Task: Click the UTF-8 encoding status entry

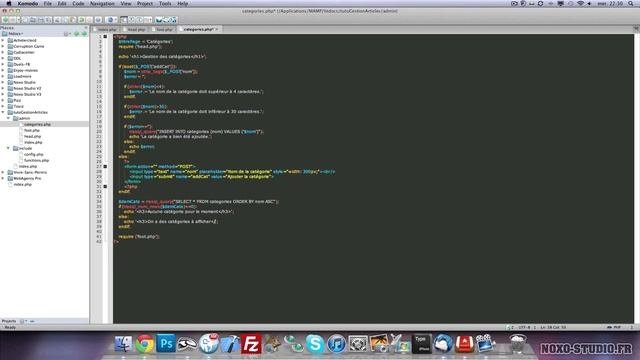Action: (x=524, y=327)
